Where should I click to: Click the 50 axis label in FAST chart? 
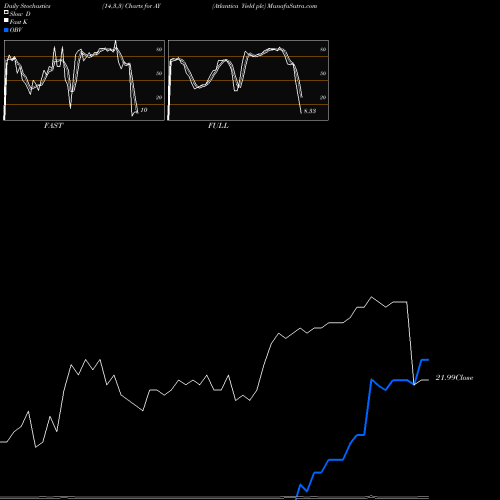[x=159, y=73]
